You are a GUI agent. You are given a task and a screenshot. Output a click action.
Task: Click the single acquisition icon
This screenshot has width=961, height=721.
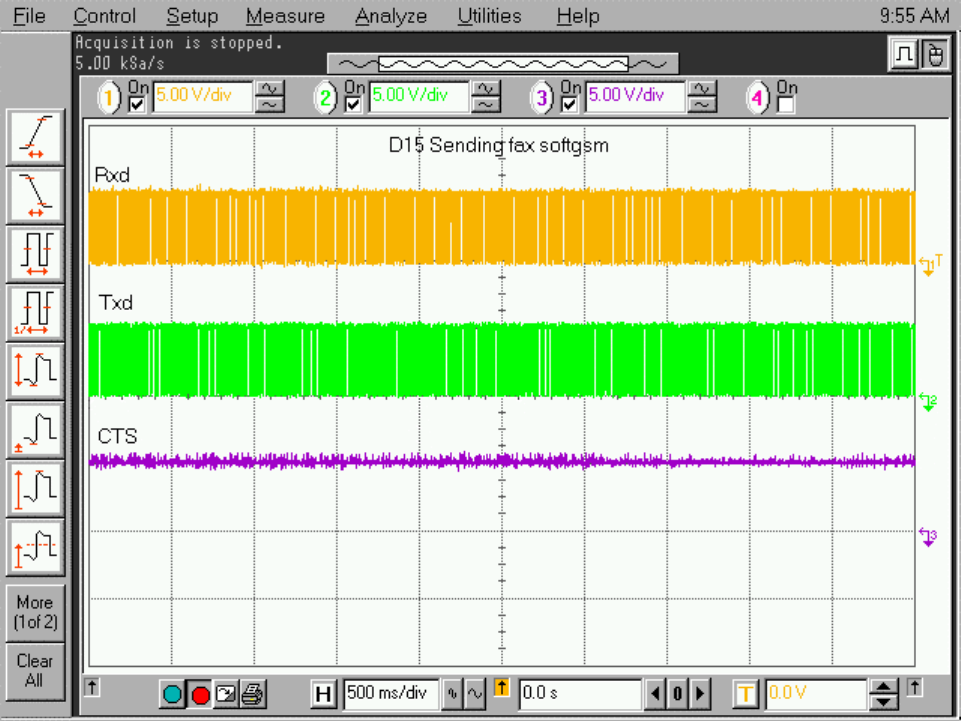point(226,695)
